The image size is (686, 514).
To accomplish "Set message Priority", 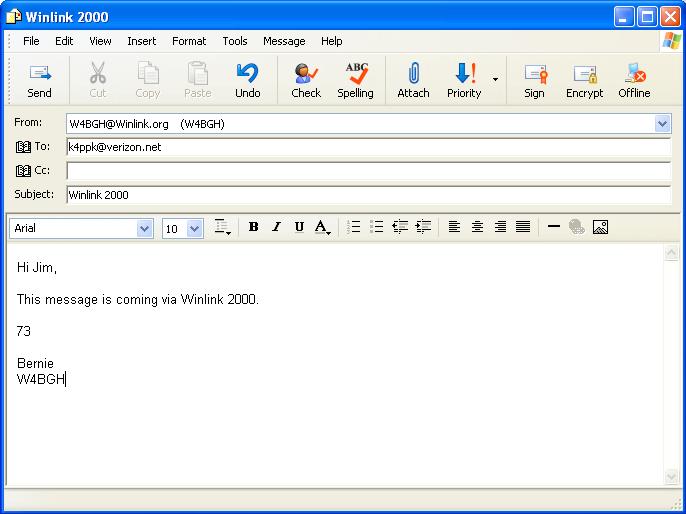I will point(464,80).
